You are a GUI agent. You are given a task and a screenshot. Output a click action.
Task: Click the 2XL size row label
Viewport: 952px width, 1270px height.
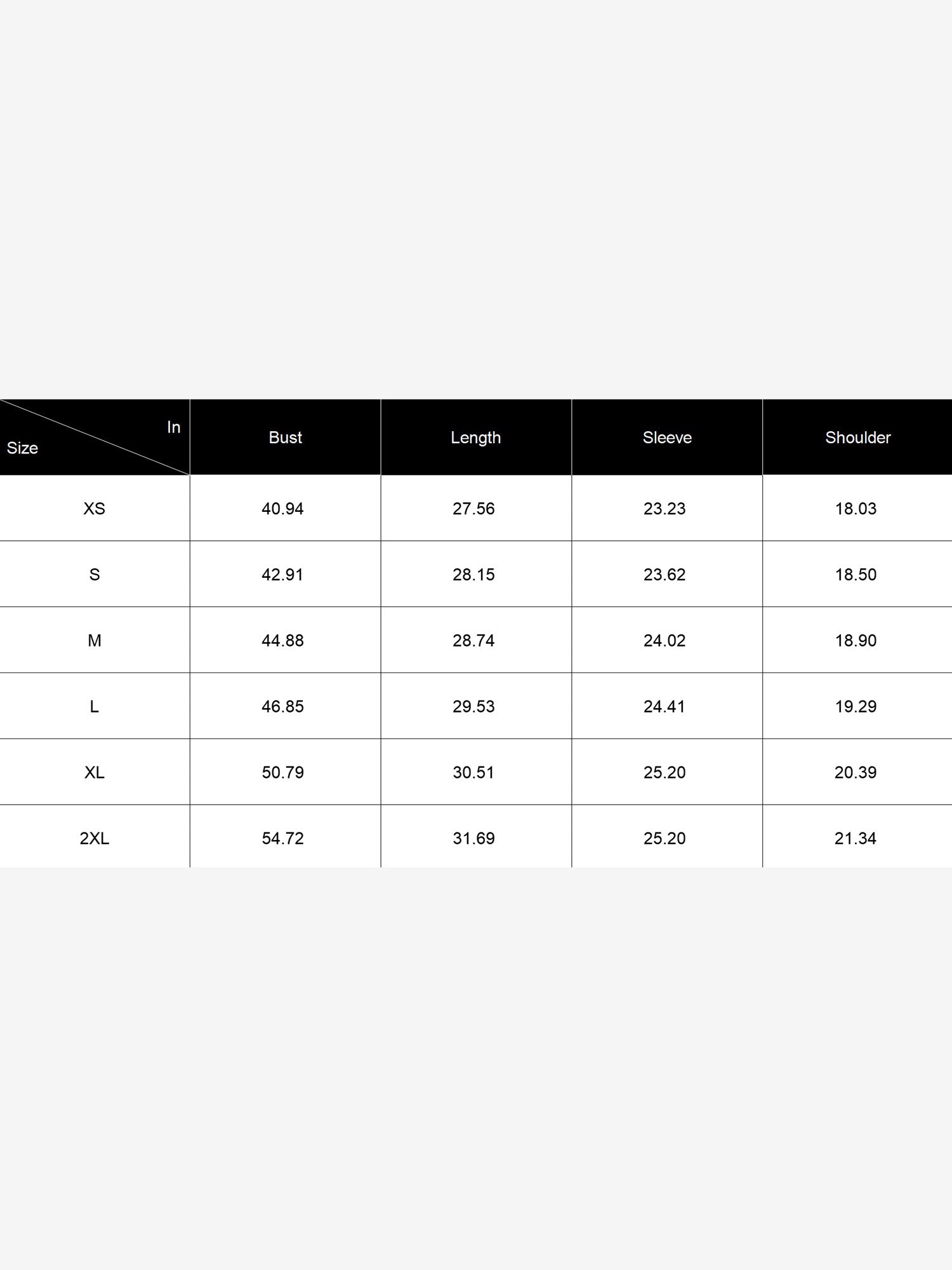(x=95, y=838)
